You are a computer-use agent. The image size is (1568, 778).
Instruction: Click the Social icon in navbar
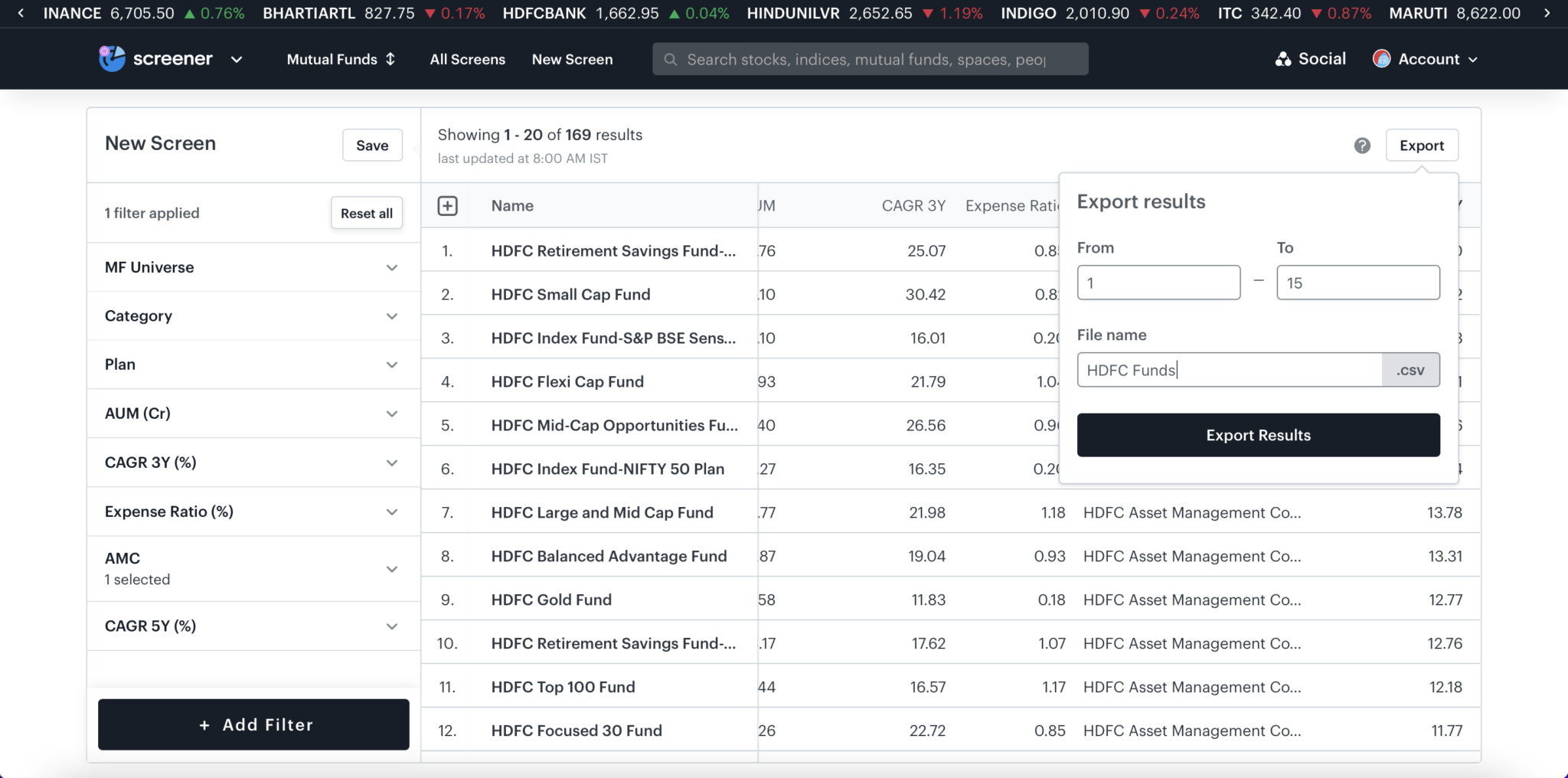pos(1282,58)
